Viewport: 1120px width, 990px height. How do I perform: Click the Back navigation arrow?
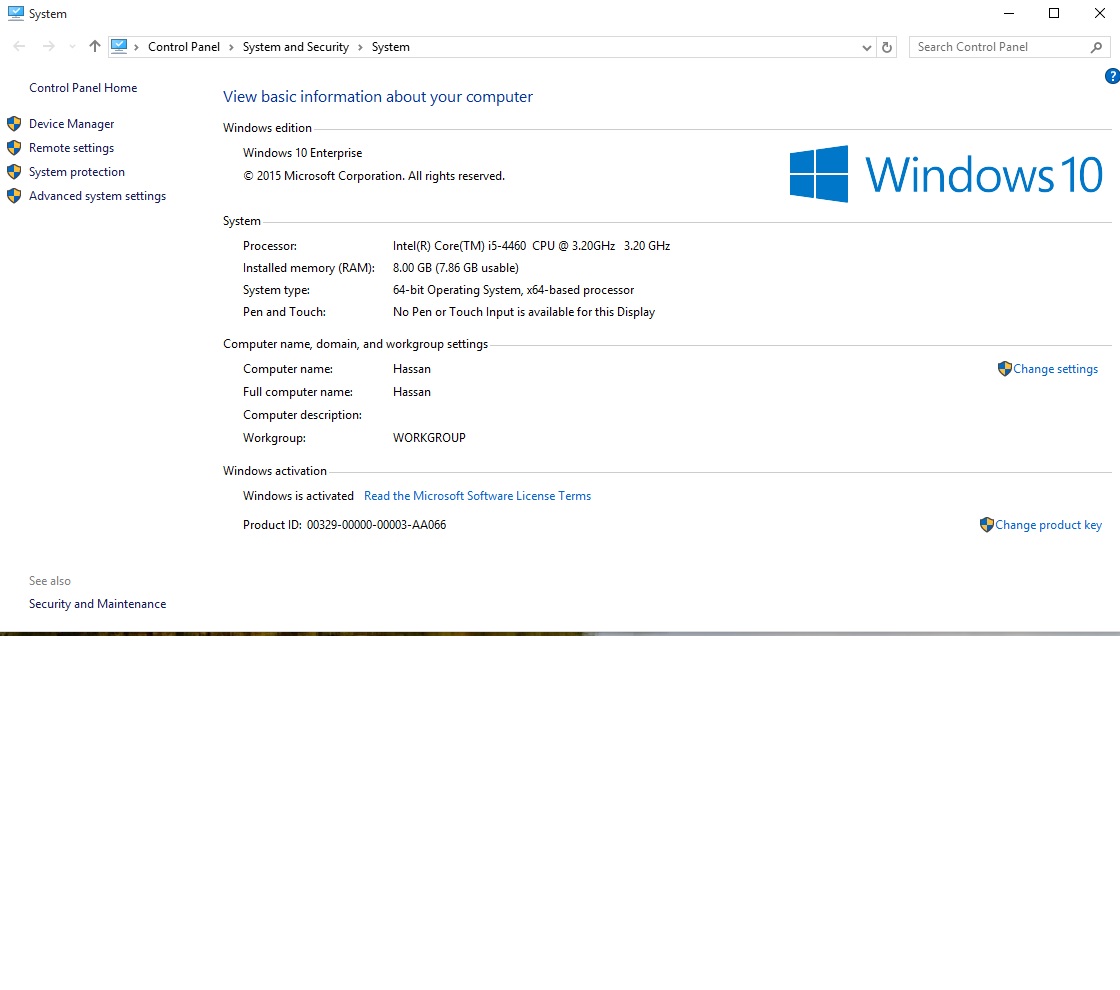click(19, 46)
